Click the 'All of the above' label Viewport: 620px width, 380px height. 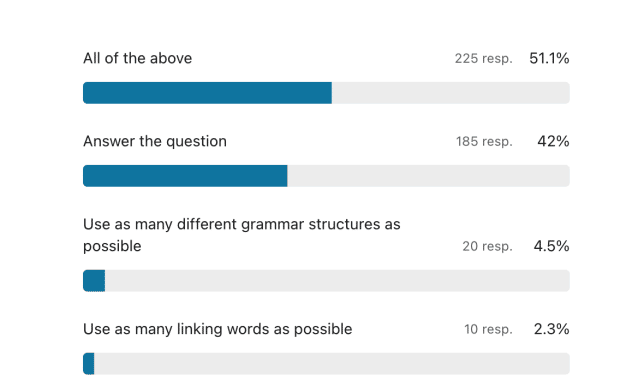coord(137,58)
